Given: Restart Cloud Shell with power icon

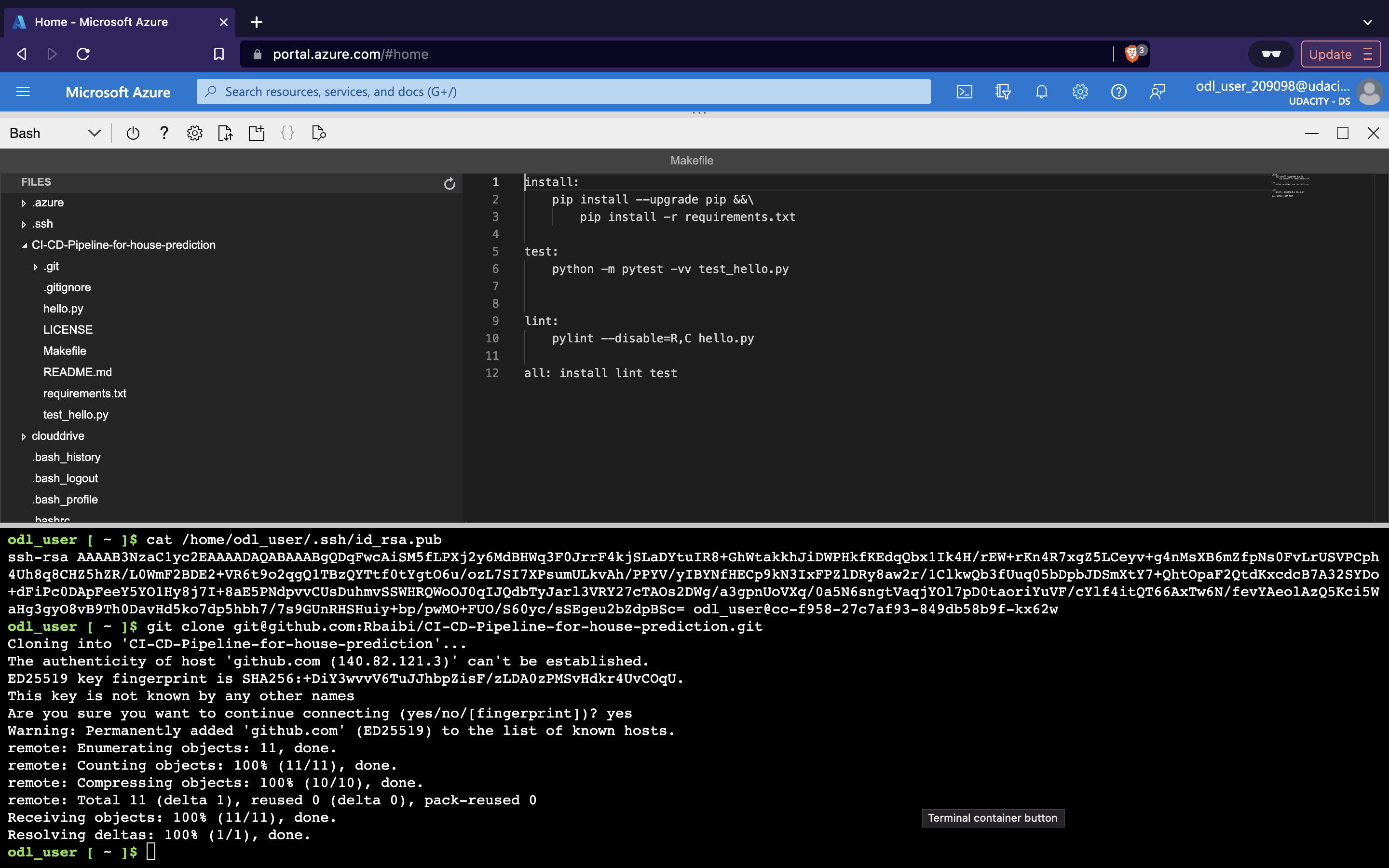Looking at the screenshot, I should [x=133, y=133].
